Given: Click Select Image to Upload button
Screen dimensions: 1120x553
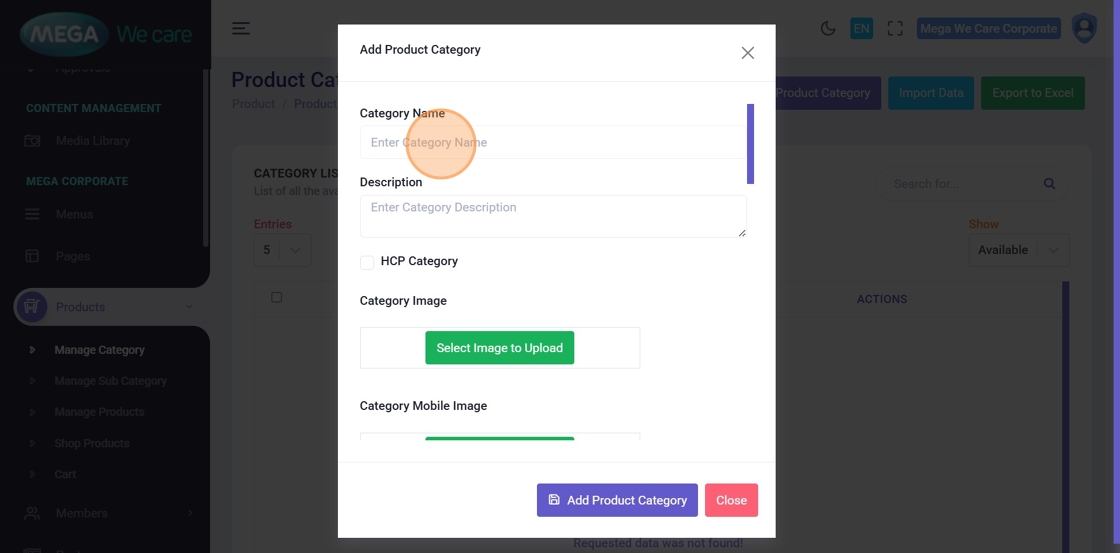Looking at the screenshot, I should [x=499, y=348].
